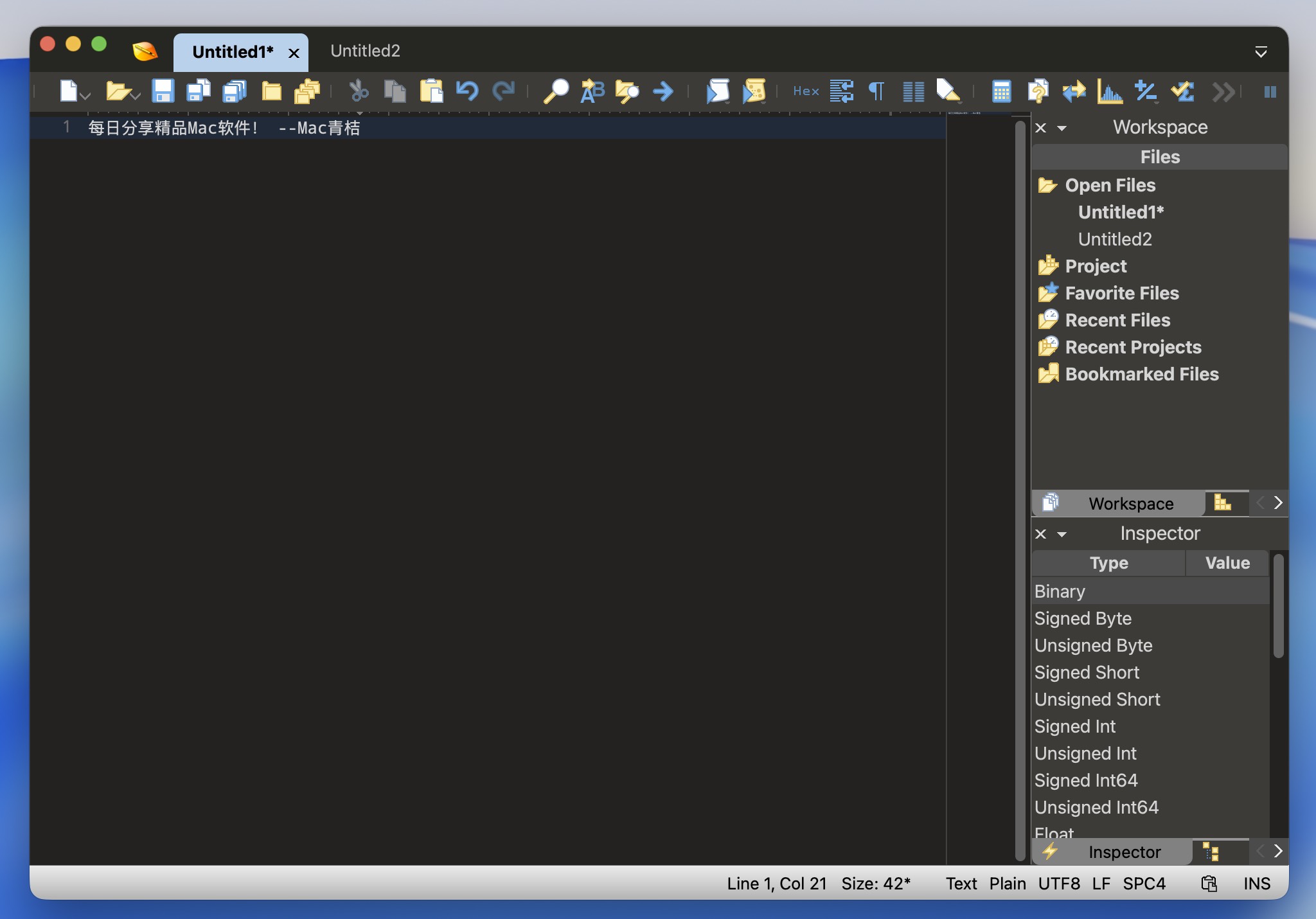Toggle Hex edit mode
This screenshot has height=919, width=1316.
click(805, 91)
